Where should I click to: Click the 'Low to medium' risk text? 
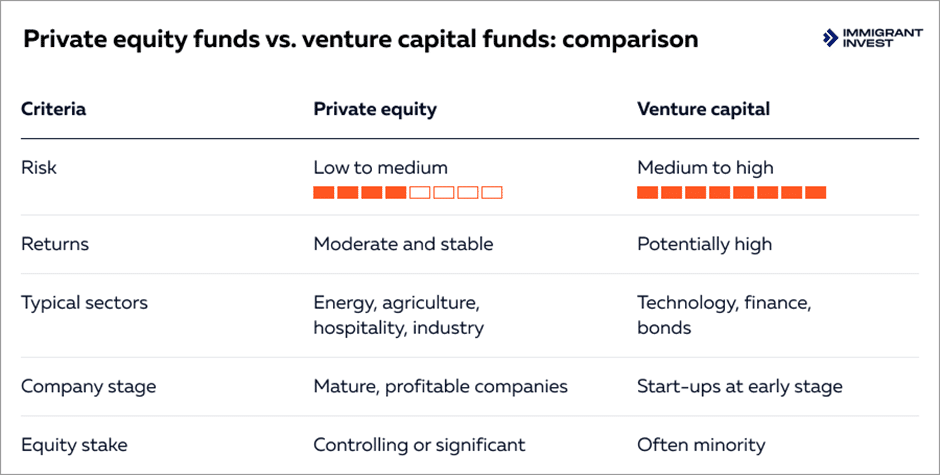tap(380, 167)
